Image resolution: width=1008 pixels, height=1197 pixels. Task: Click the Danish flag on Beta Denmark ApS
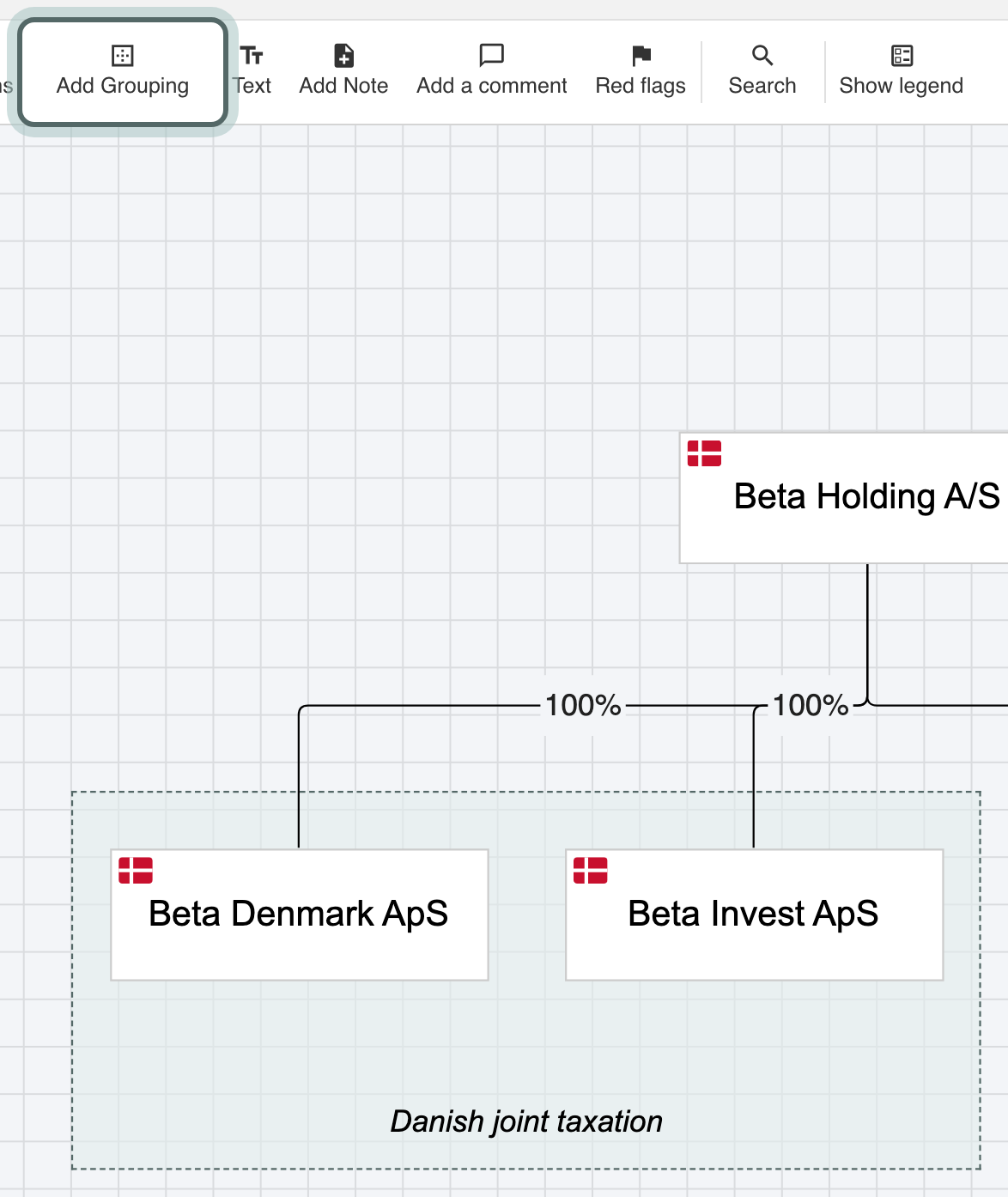coord(136,871)
